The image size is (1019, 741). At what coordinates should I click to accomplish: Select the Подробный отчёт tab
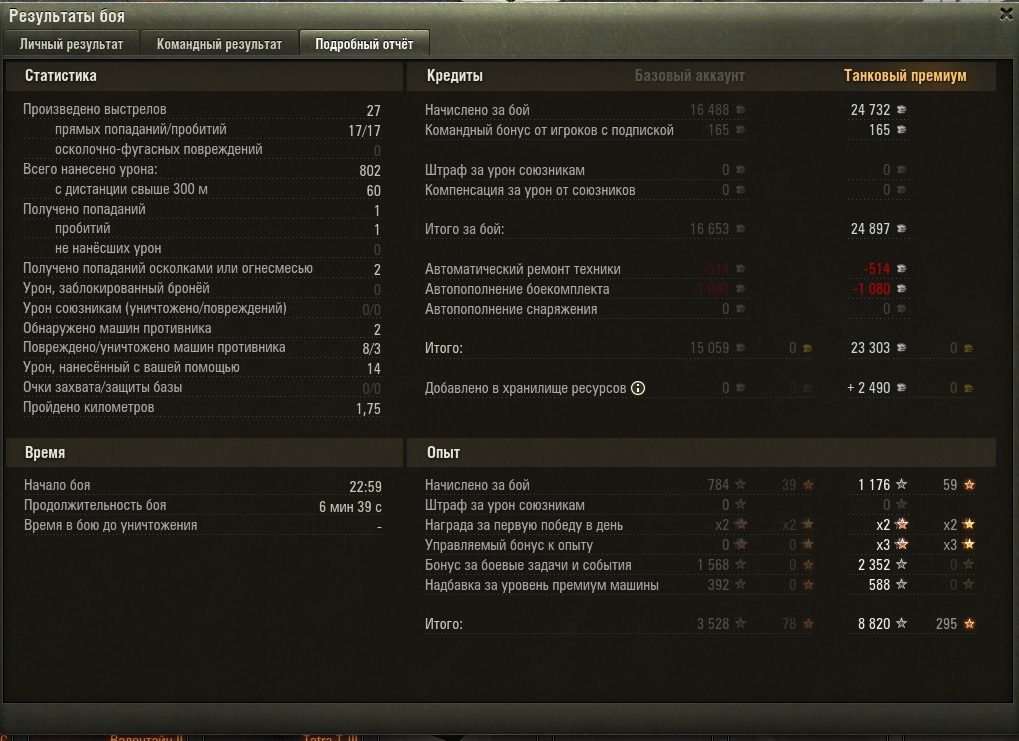point(364,44)
